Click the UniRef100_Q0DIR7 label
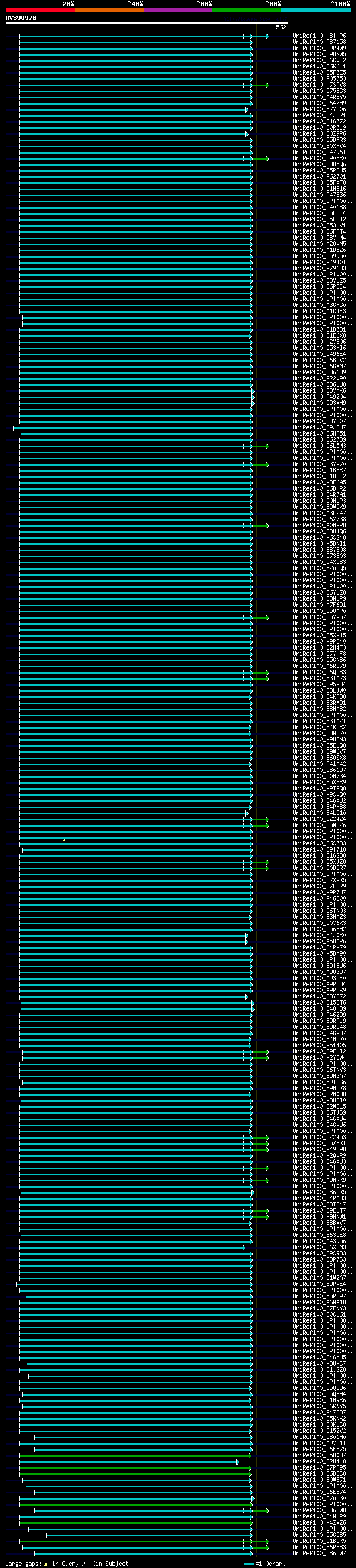 pyautogui.click(x=319, y=868)
